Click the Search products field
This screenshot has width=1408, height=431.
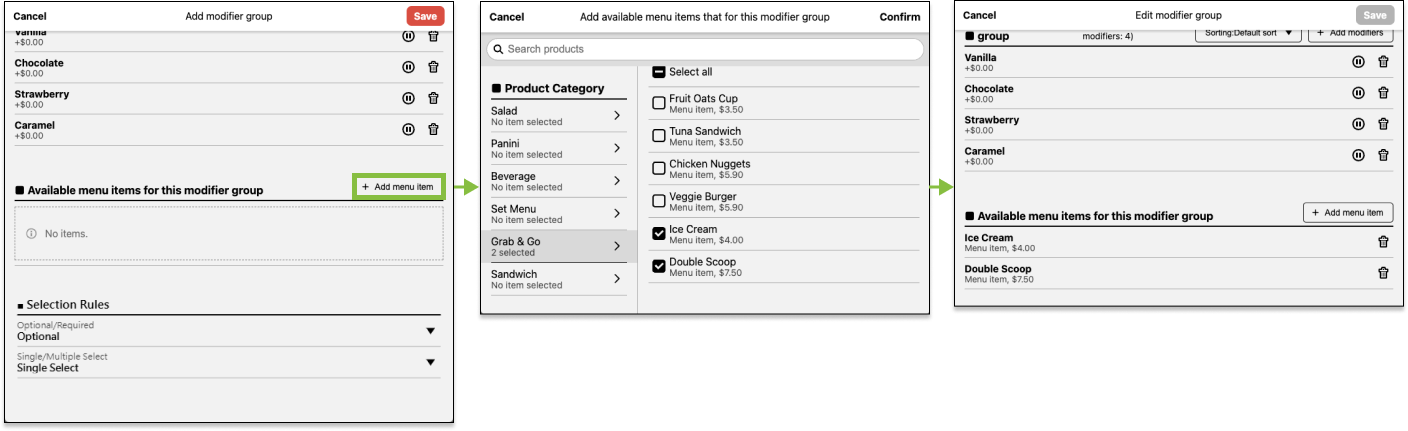[704, 49]
